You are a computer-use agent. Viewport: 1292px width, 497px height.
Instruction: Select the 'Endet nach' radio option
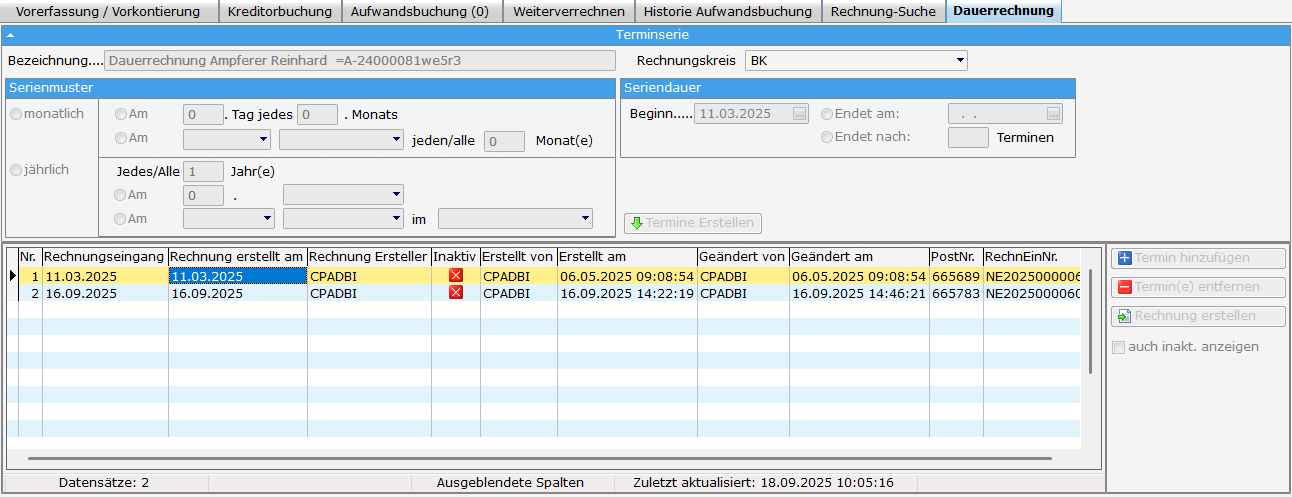coord(827,137)
